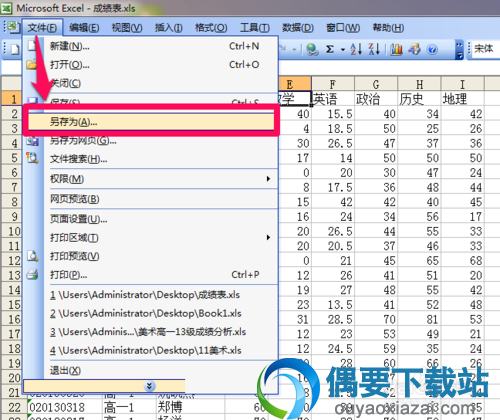Expand full menu with double chevron
The width and height of the screenshot is (500, 420).
point(149,386)
